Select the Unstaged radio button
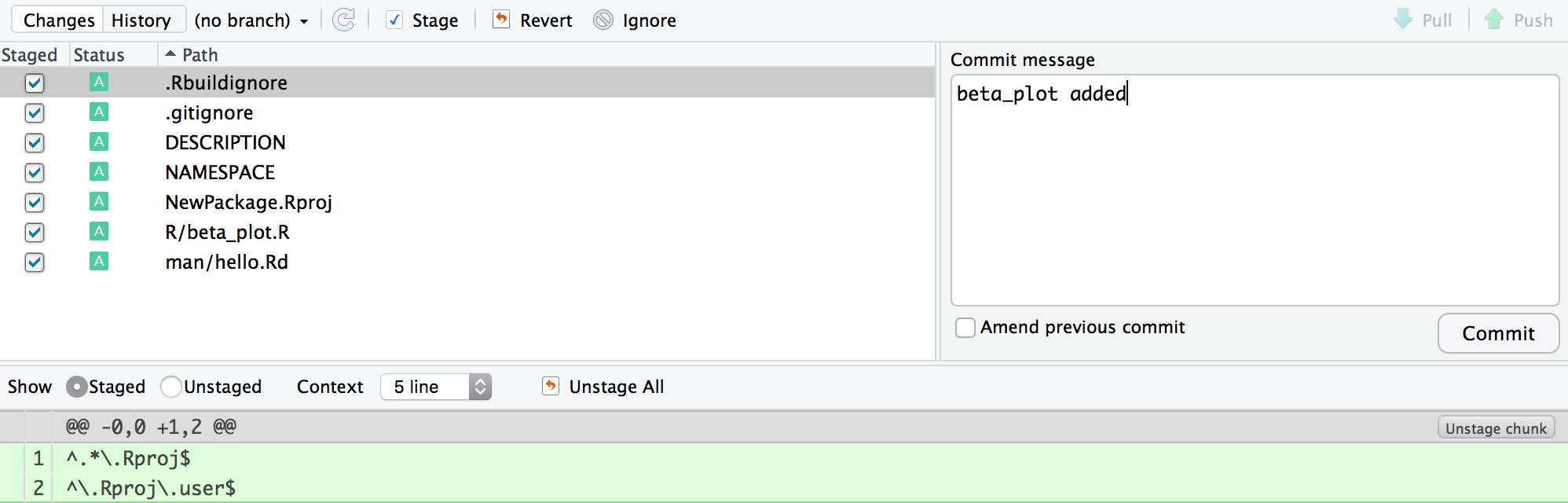Screen dimensions: 1568x503 point(170,387)
